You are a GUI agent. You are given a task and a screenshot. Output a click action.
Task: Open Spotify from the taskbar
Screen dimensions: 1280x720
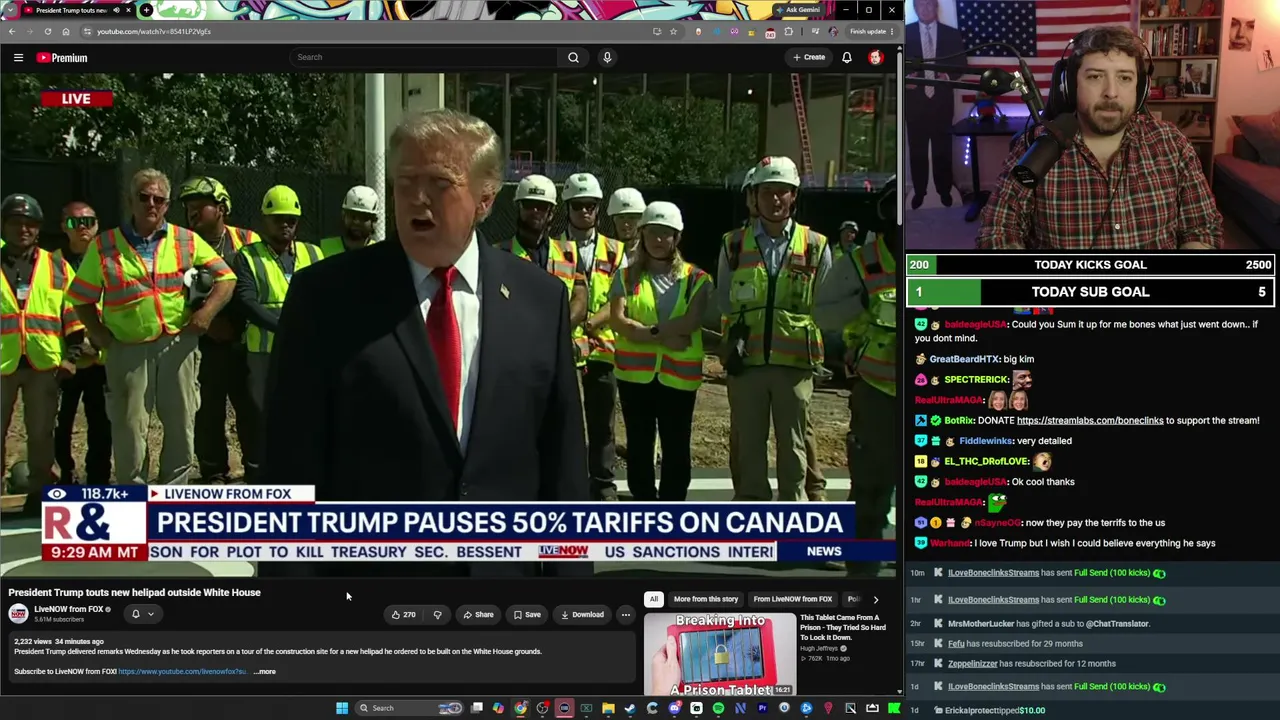(x=718, y=708)
